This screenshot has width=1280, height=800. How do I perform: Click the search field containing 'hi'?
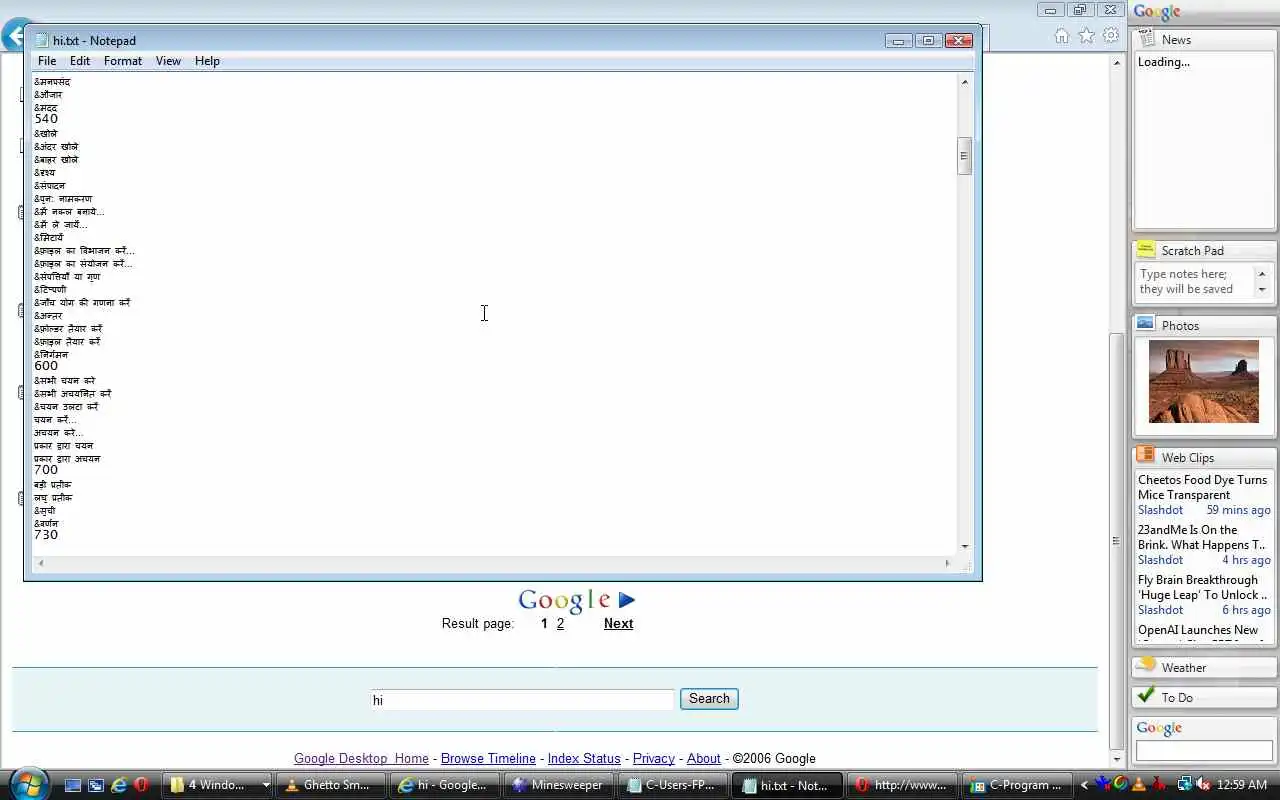(522, 700)
